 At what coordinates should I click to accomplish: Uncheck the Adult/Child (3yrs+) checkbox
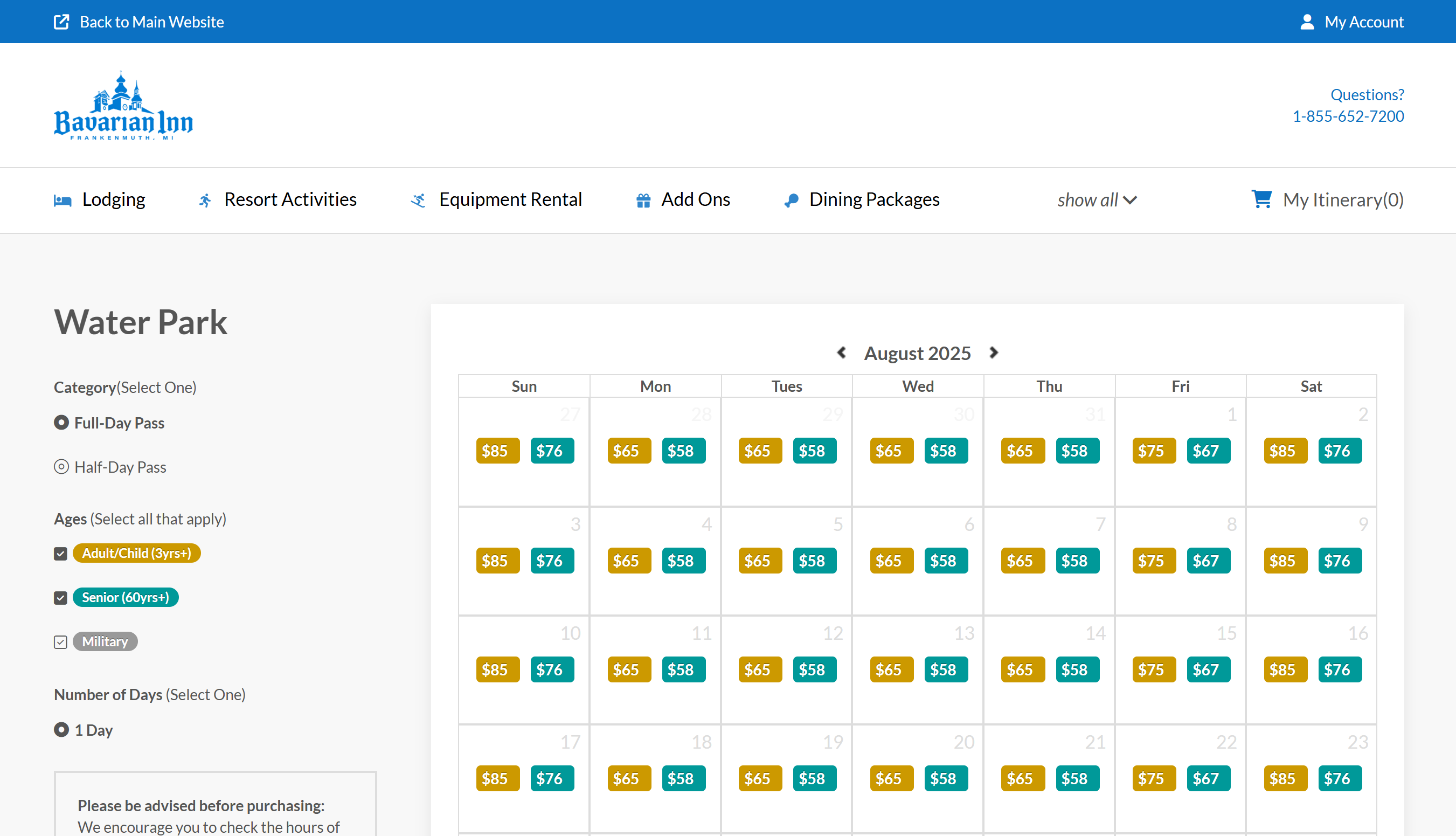coord(61,554)
